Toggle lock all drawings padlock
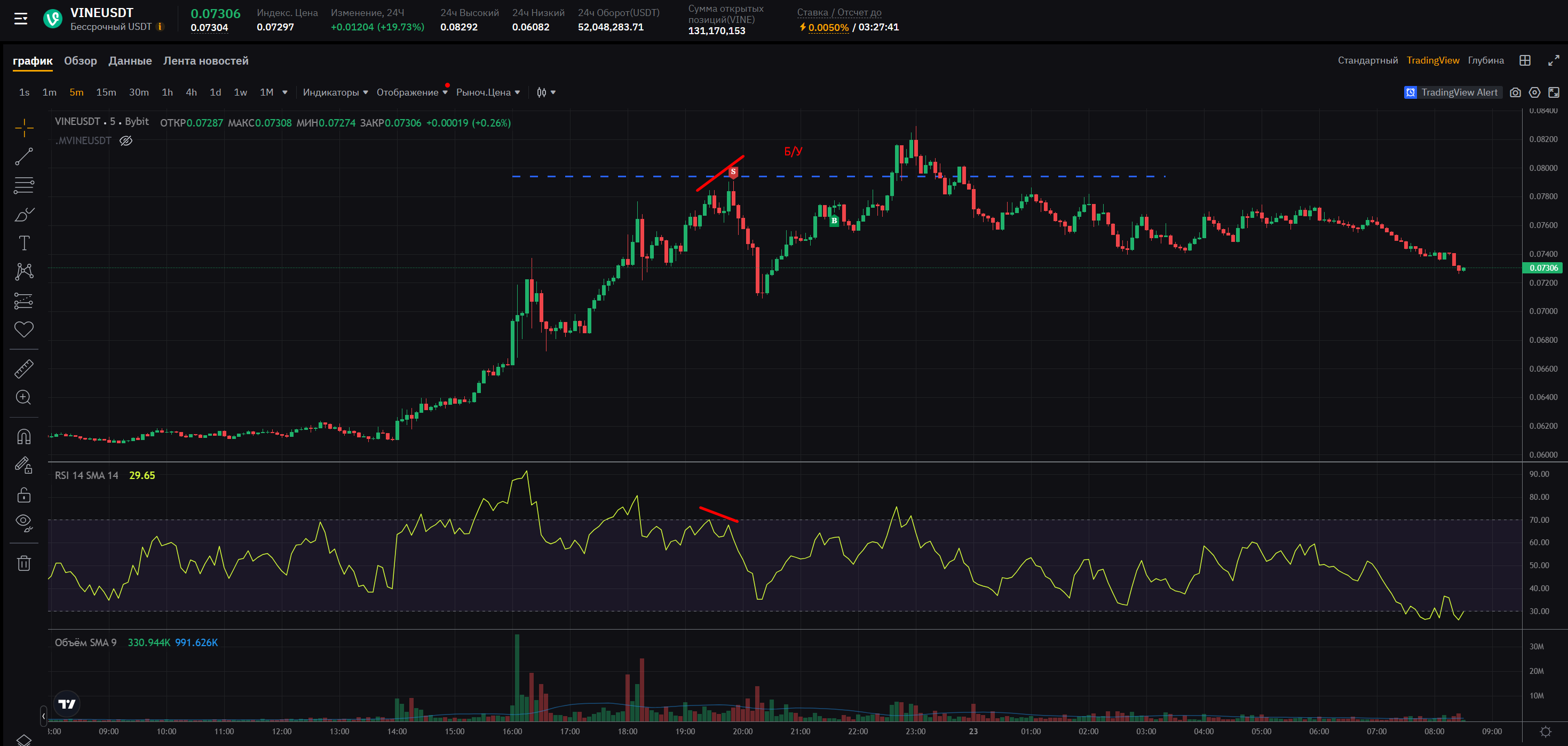The width and height of the screenshot is (1568, 746). pyautogui.click(x=23, y=494)
